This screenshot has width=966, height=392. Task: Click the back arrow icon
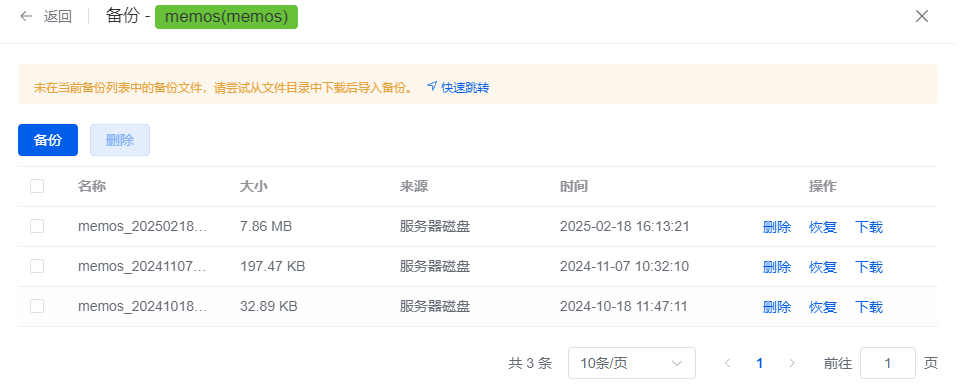click(26, 17)
